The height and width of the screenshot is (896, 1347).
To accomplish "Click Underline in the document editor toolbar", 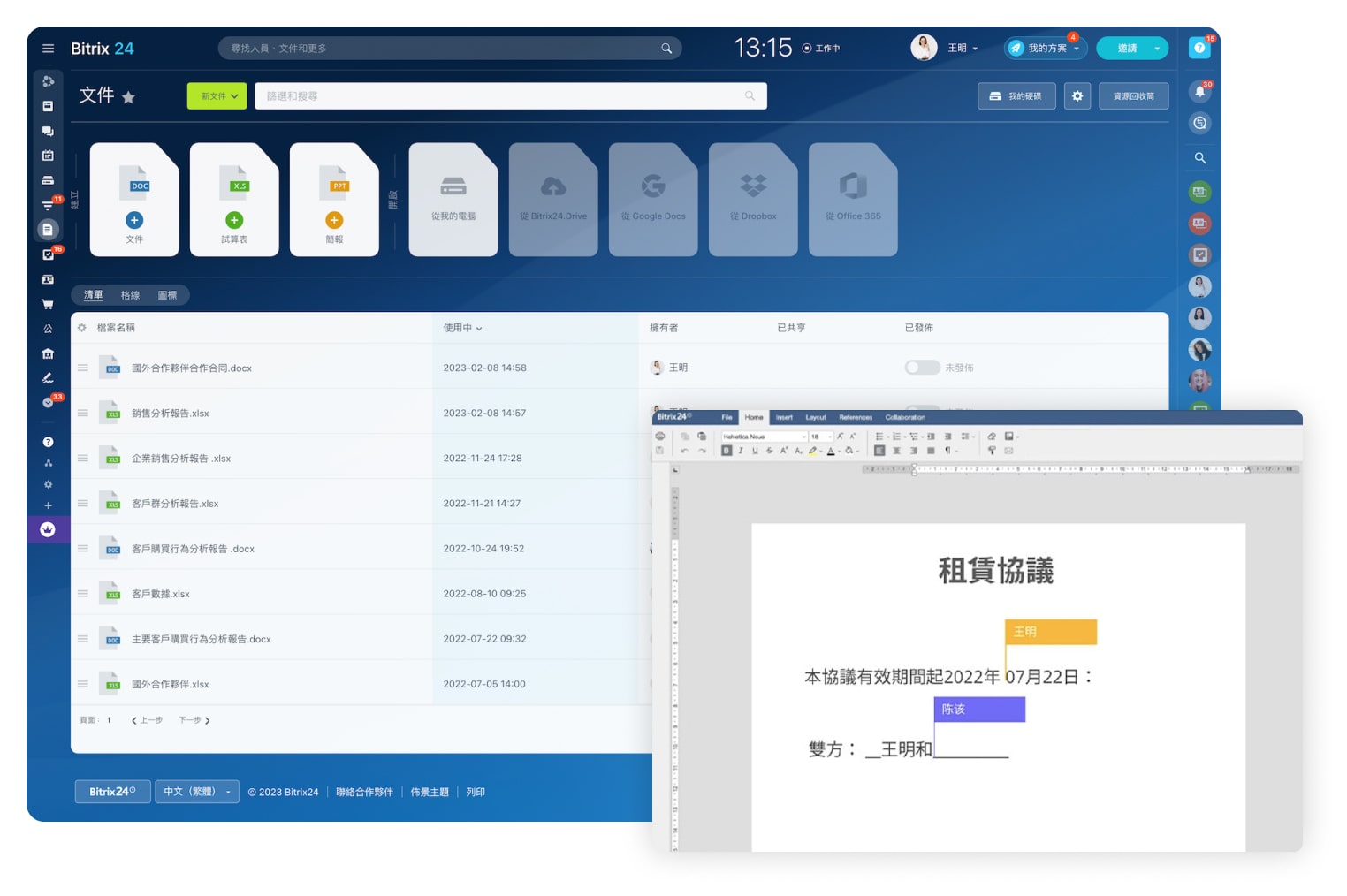I will click(755, 451).
